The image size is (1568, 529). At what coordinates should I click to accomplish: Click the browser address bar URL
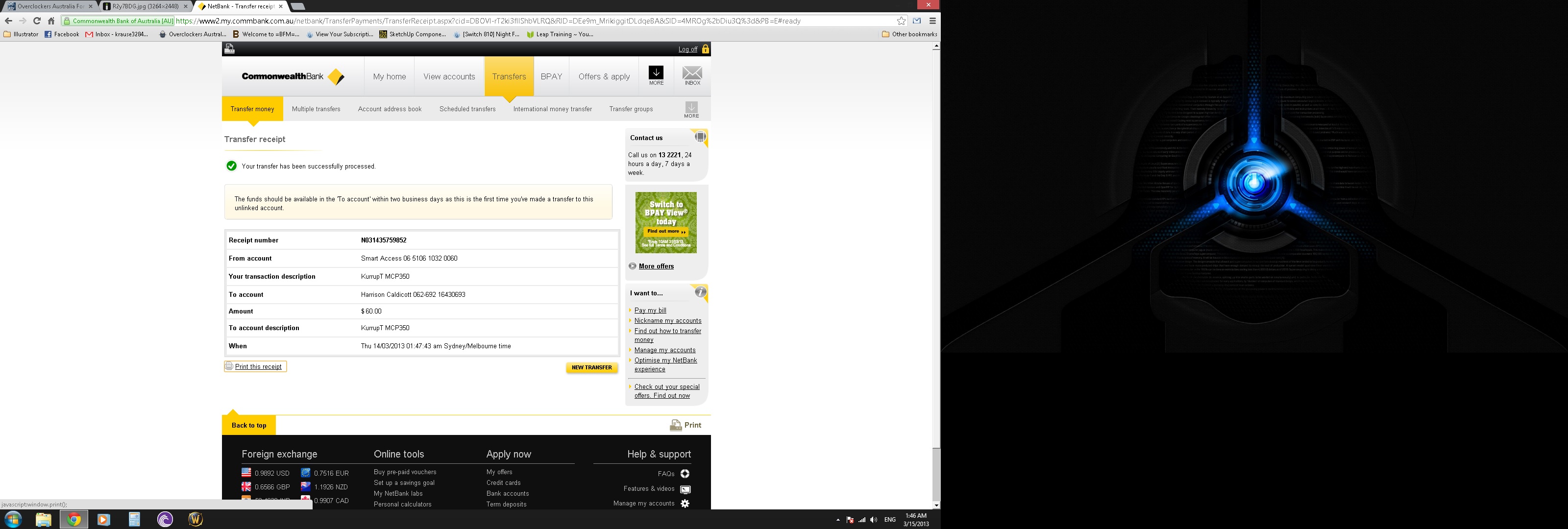point(488,21)
